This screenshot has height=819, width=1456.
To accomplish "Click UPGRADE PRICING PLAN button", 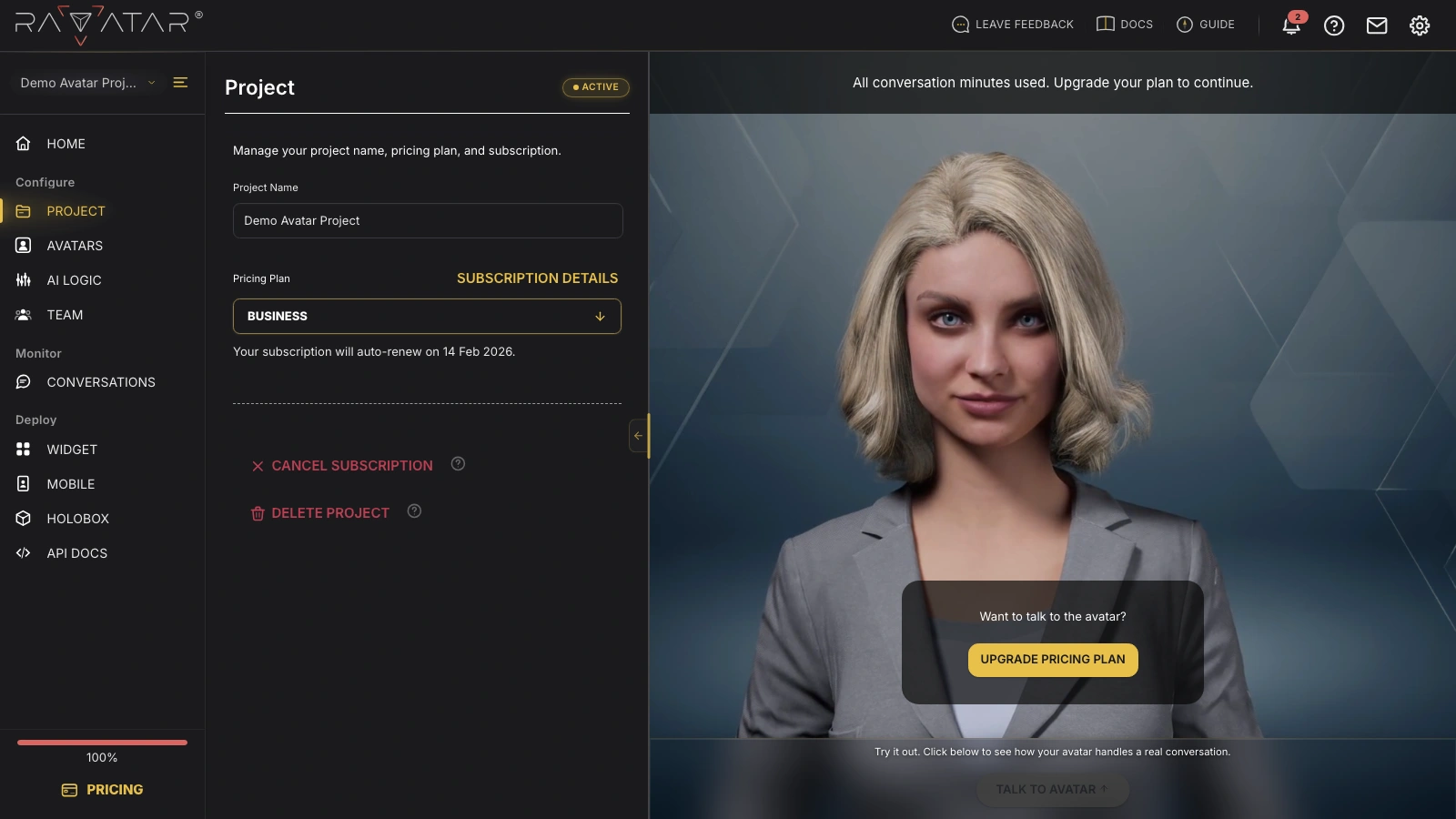I will tap(1053, 660).
